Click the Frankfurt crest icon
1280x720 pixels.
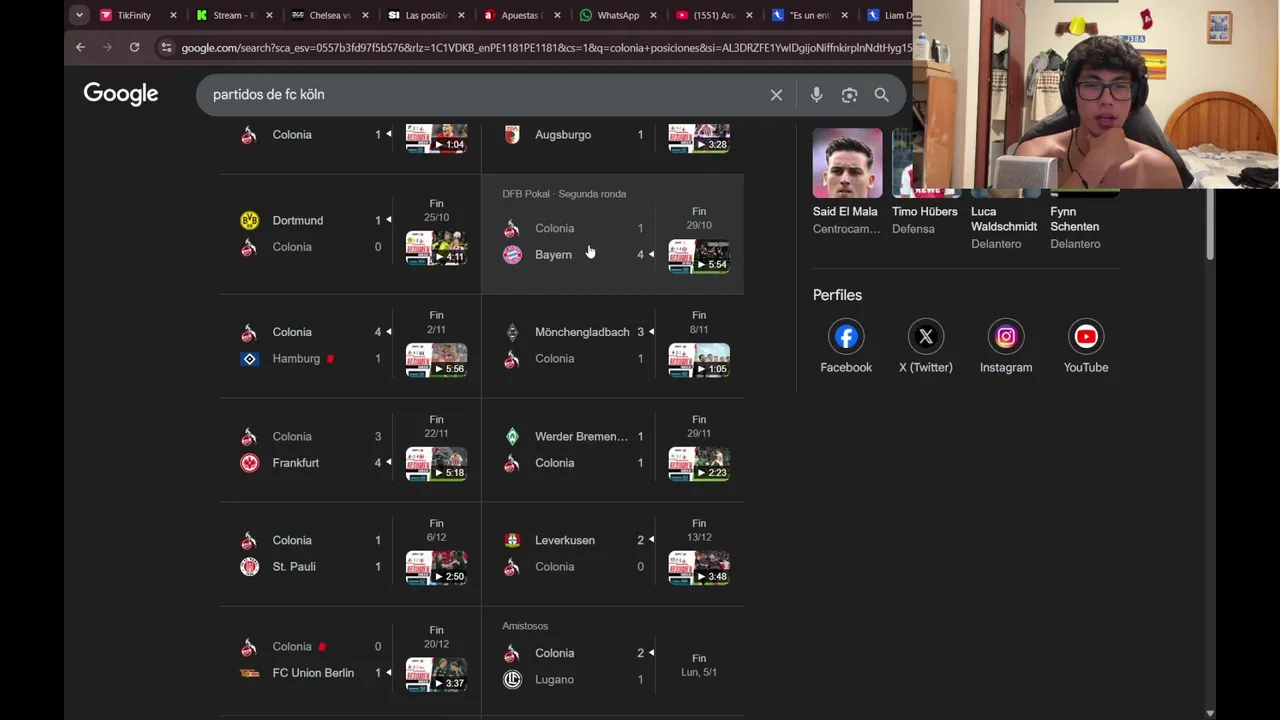(250, 463)
